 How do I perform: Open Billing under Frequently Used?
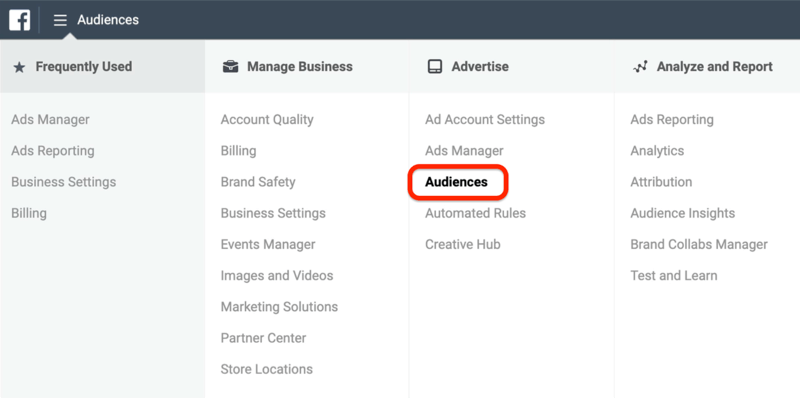(x=29, y=213)
